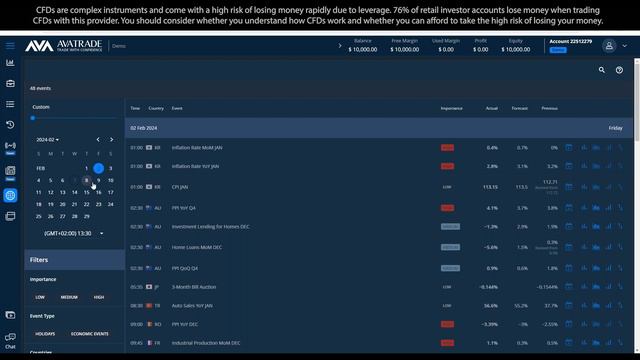Select February 9 in the calendar
Viewport: 640px width, 360px height.
(x=98, y=180)
